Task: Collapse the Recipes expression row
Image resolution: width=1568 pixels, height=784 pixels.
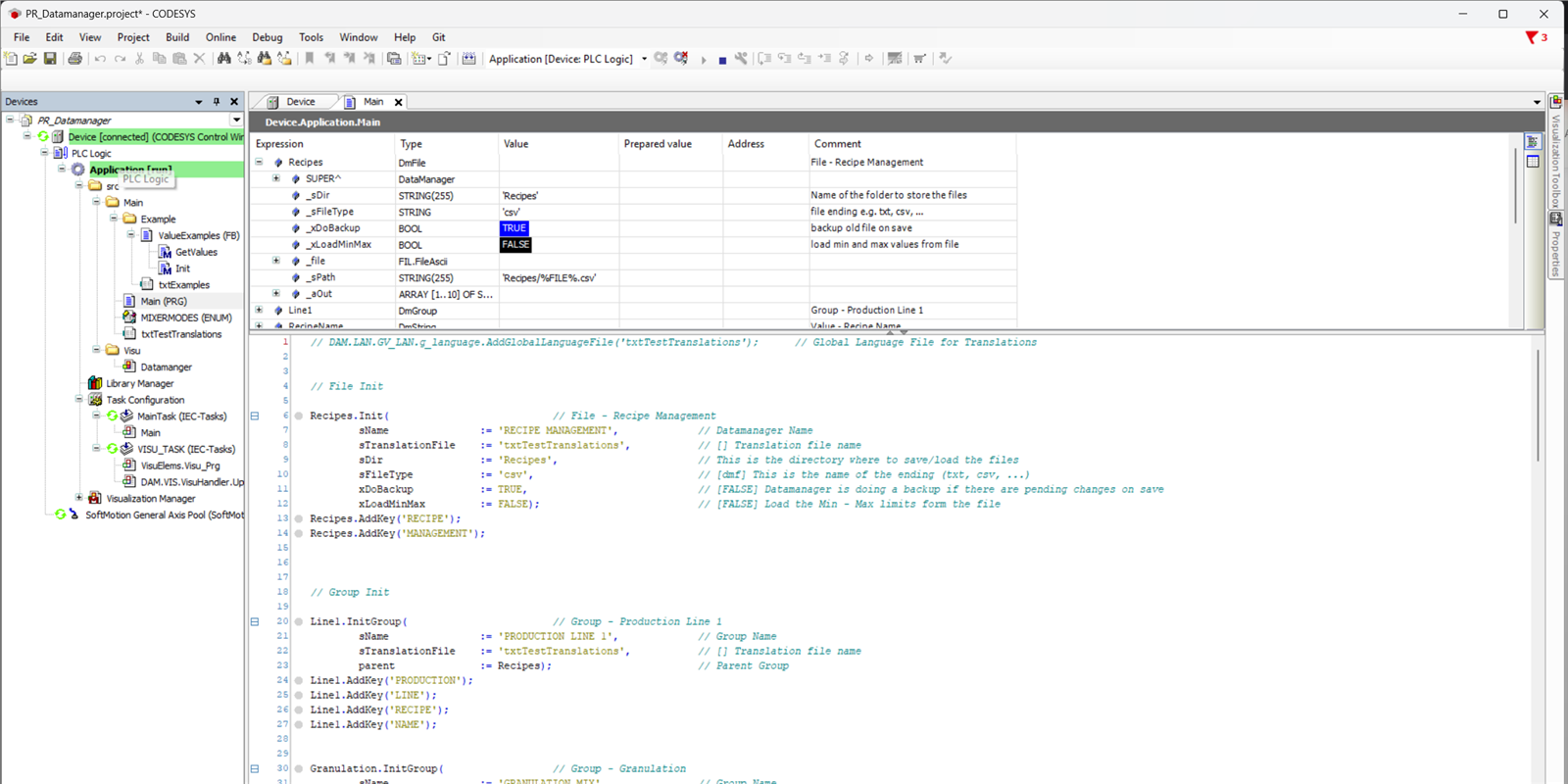Action: click(x=260, y=162)
